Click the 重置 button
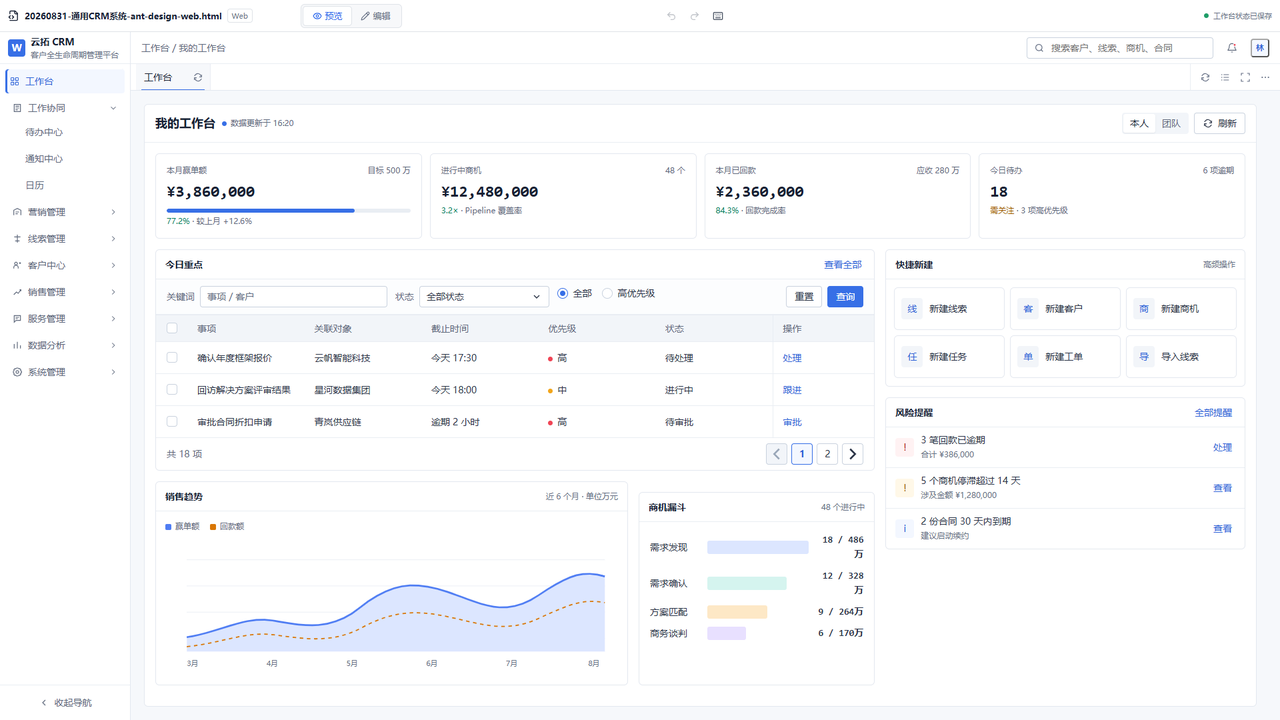This screenshot has width=1280, height=720. coord(804,296)
